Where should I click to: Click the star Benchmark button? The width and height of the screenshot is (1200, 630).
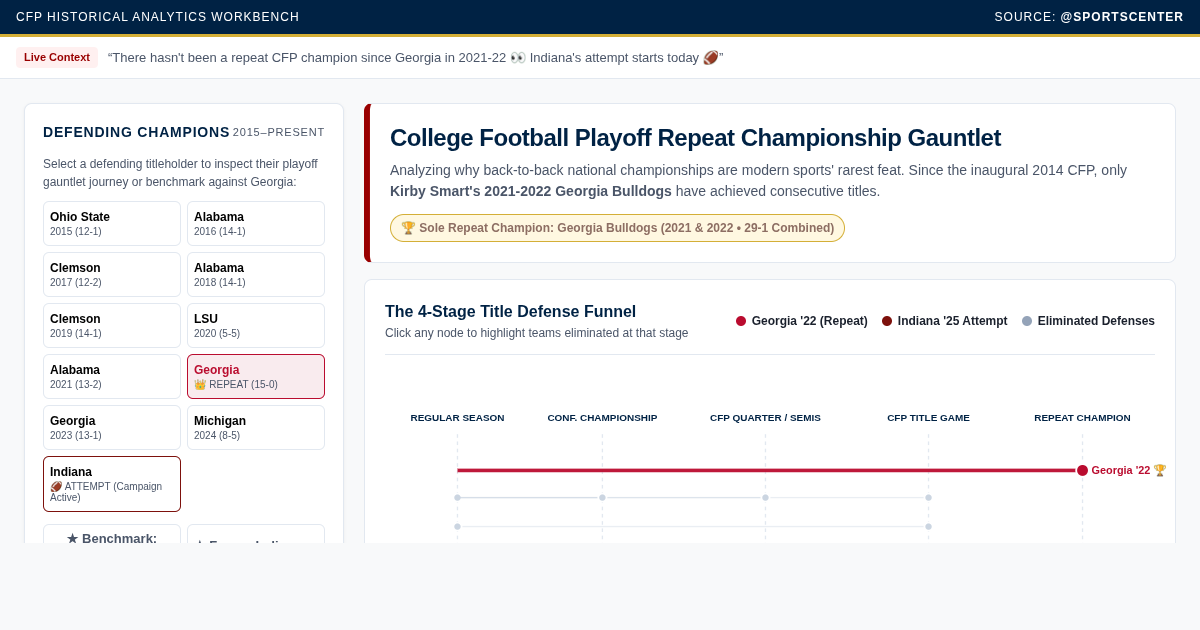click(112, 535)
